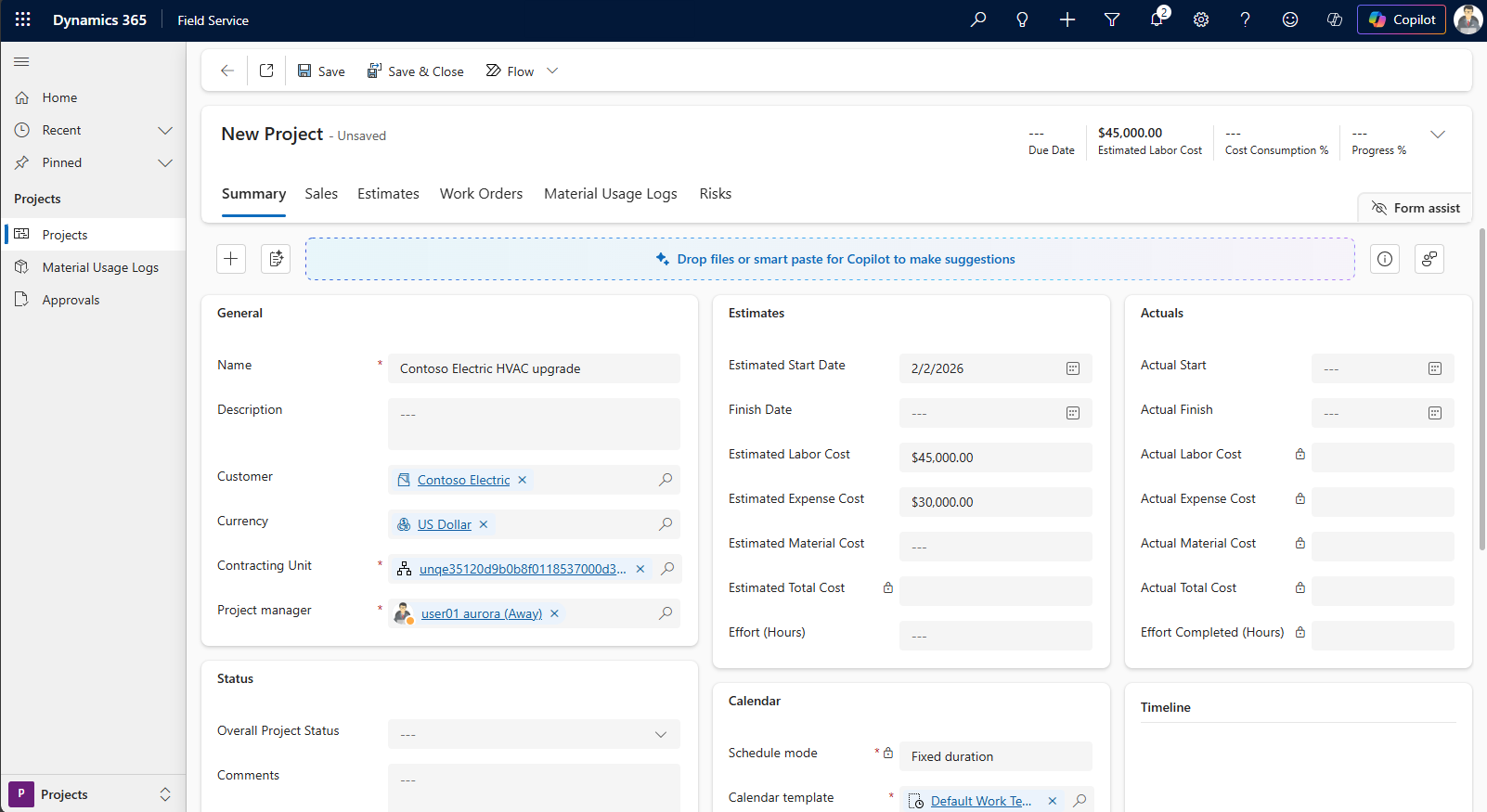Open the settings gear
Viewport: 1487px width, 812px height.
coord(1201,19)
